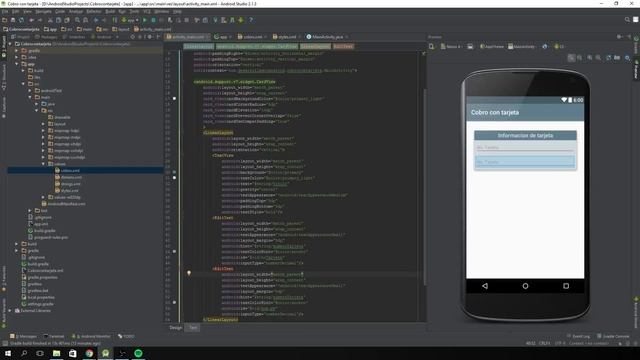Open the API level dropdown in preview
Screen dimensions: 640x360
tap(559, 47)
